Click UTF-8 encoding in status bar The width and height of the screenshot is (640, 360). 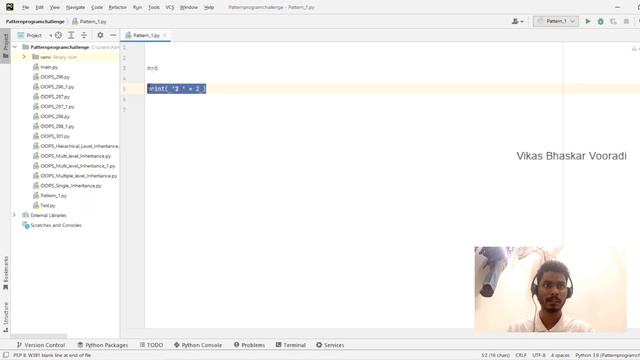point(539,355)
